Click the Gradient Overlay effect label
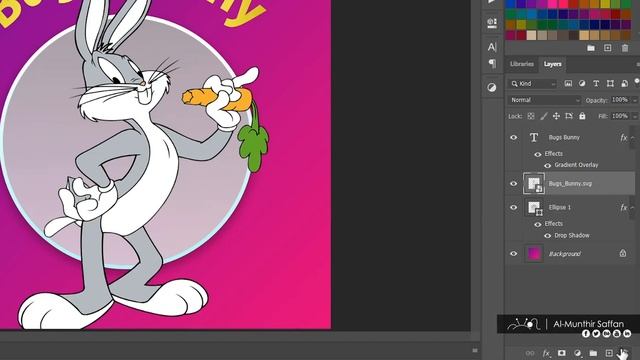This screenshot has height=360, width=640. pyautogui.click(x=576, y=165)
